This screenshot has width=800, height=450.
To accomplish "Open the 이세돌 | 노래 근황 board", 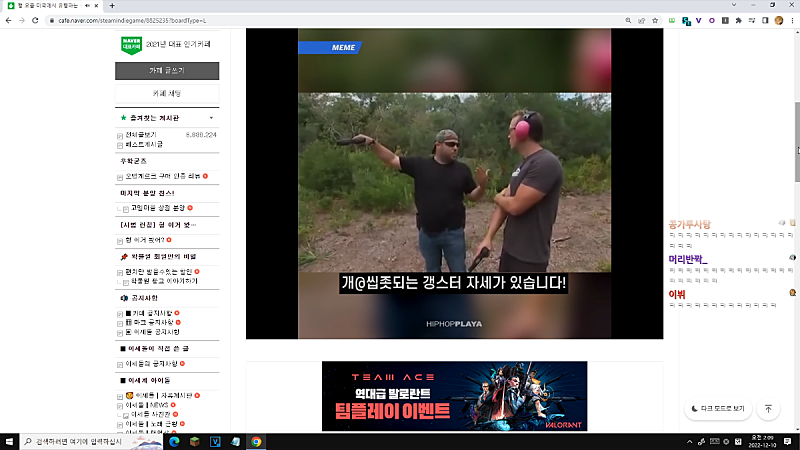I will click(152, 424).
